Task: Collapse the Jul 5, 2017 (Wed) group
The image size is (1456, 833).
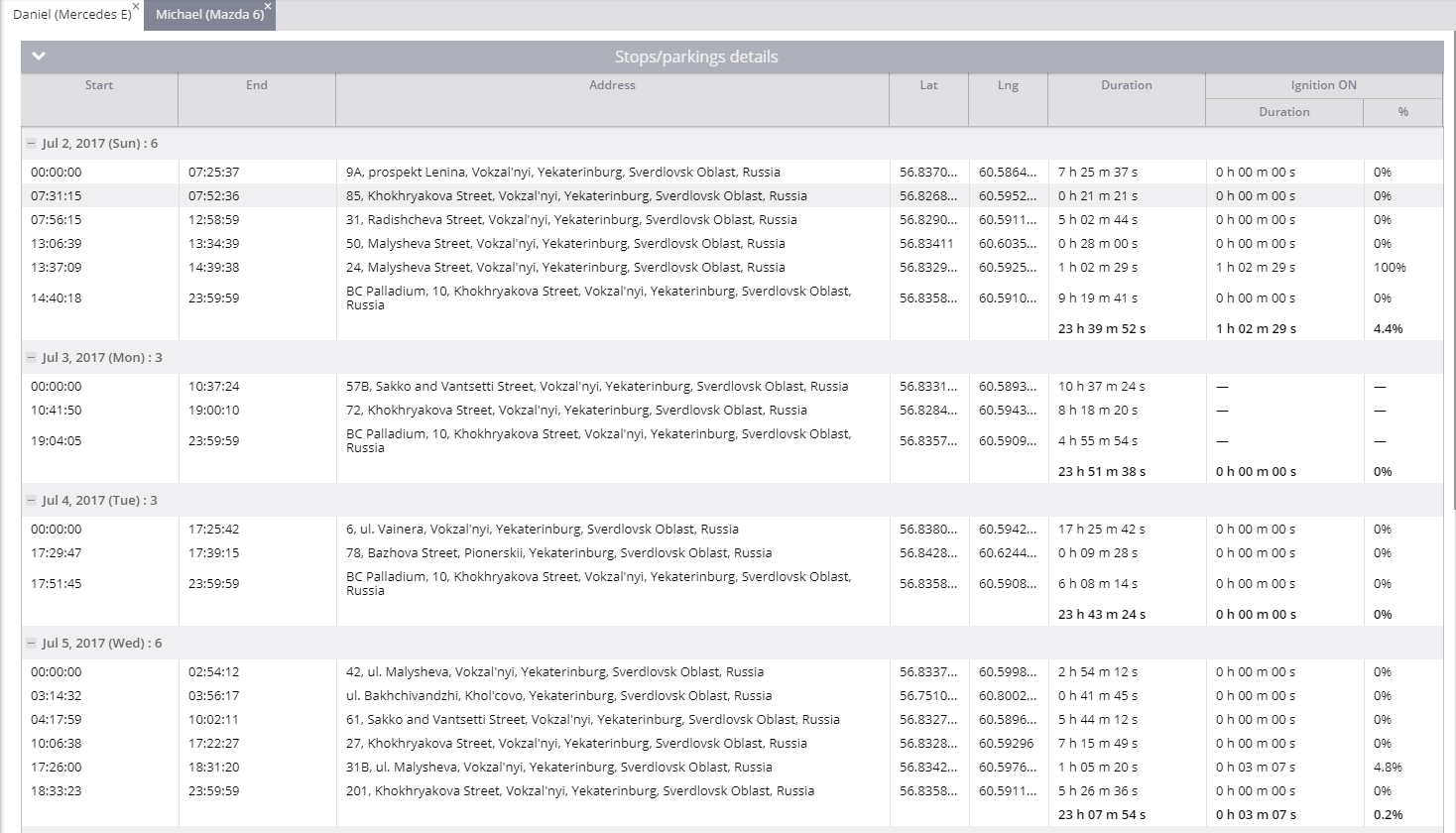Action: point(32,644)
